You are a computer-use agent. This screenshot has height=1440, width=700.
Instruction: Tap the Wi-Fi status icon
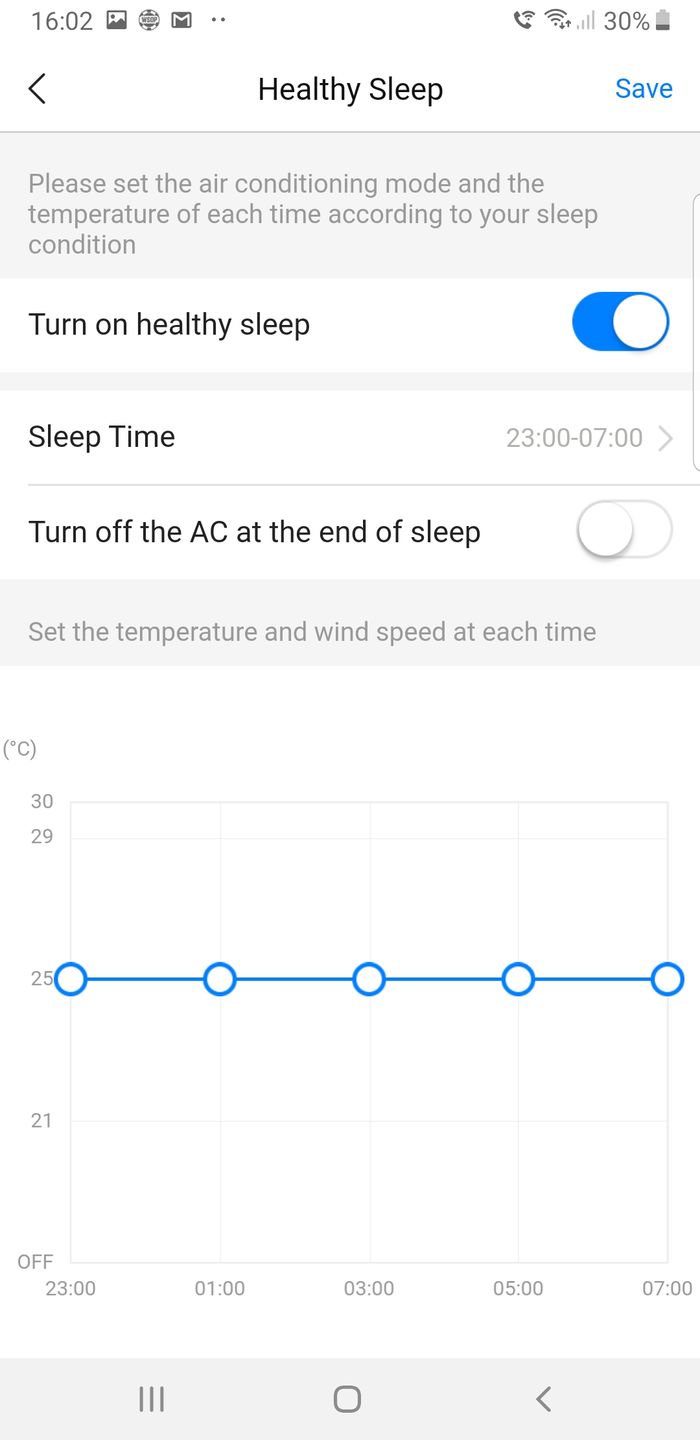(556, 20)
